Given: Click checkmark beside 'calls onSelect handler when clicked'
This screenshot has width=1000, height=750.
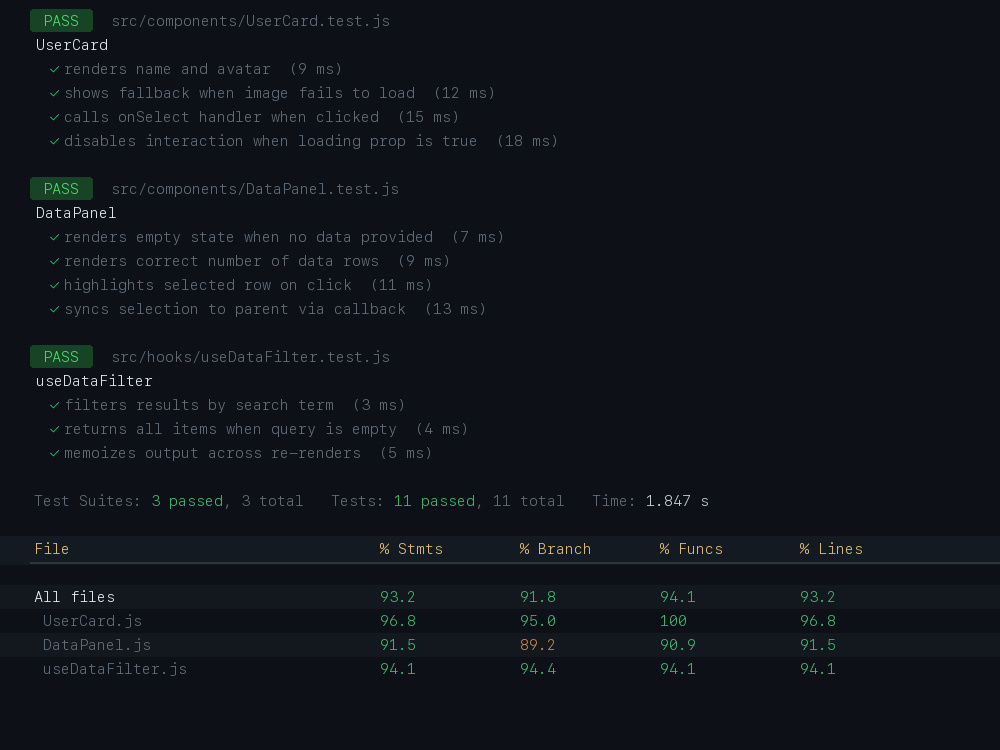Looking at the screenshot, I should (x=55, y=117).
